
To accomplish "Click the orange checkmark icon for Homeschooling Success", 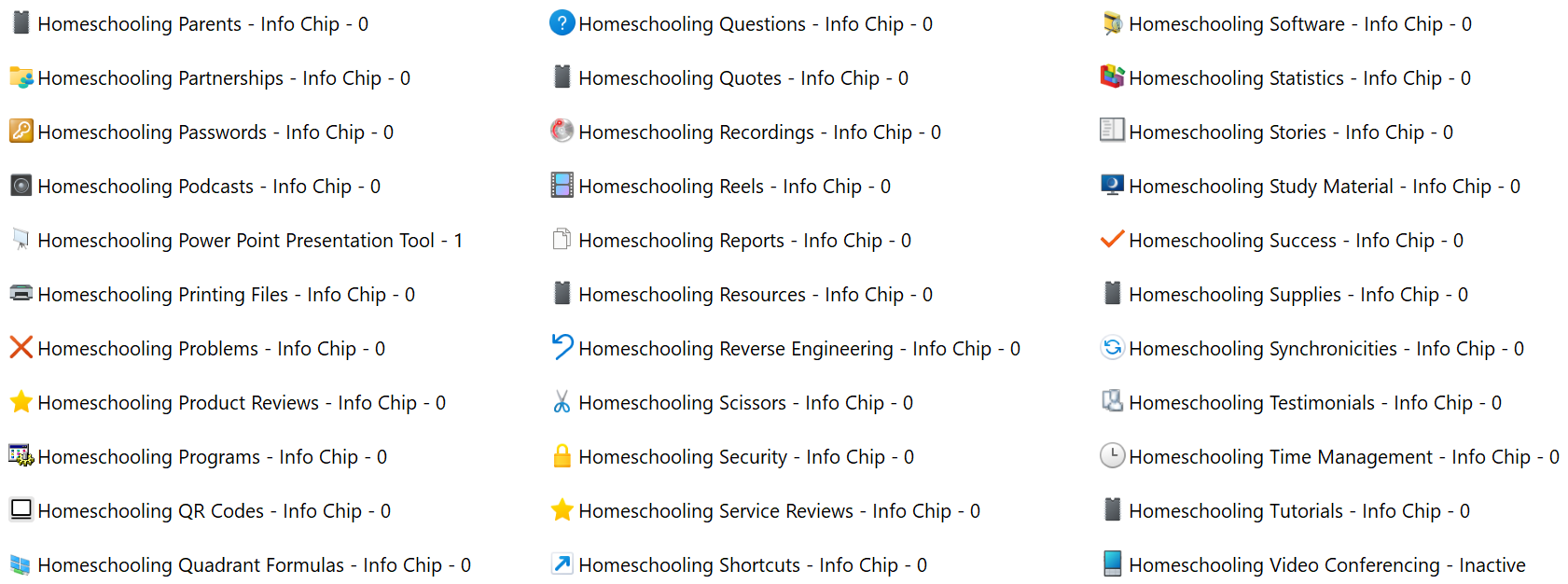I will pyautogui.click(x=1112, y=240).
